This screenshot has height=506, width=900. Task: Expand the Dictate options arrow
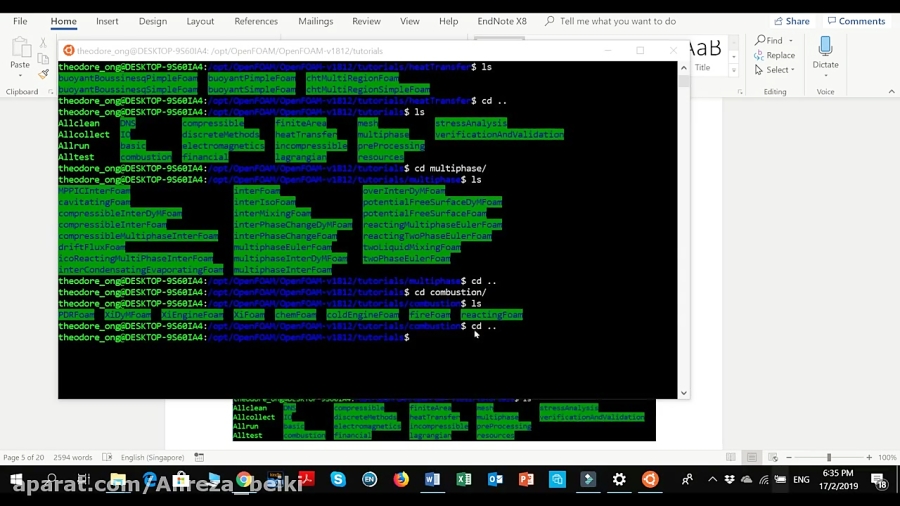point(825,75)
